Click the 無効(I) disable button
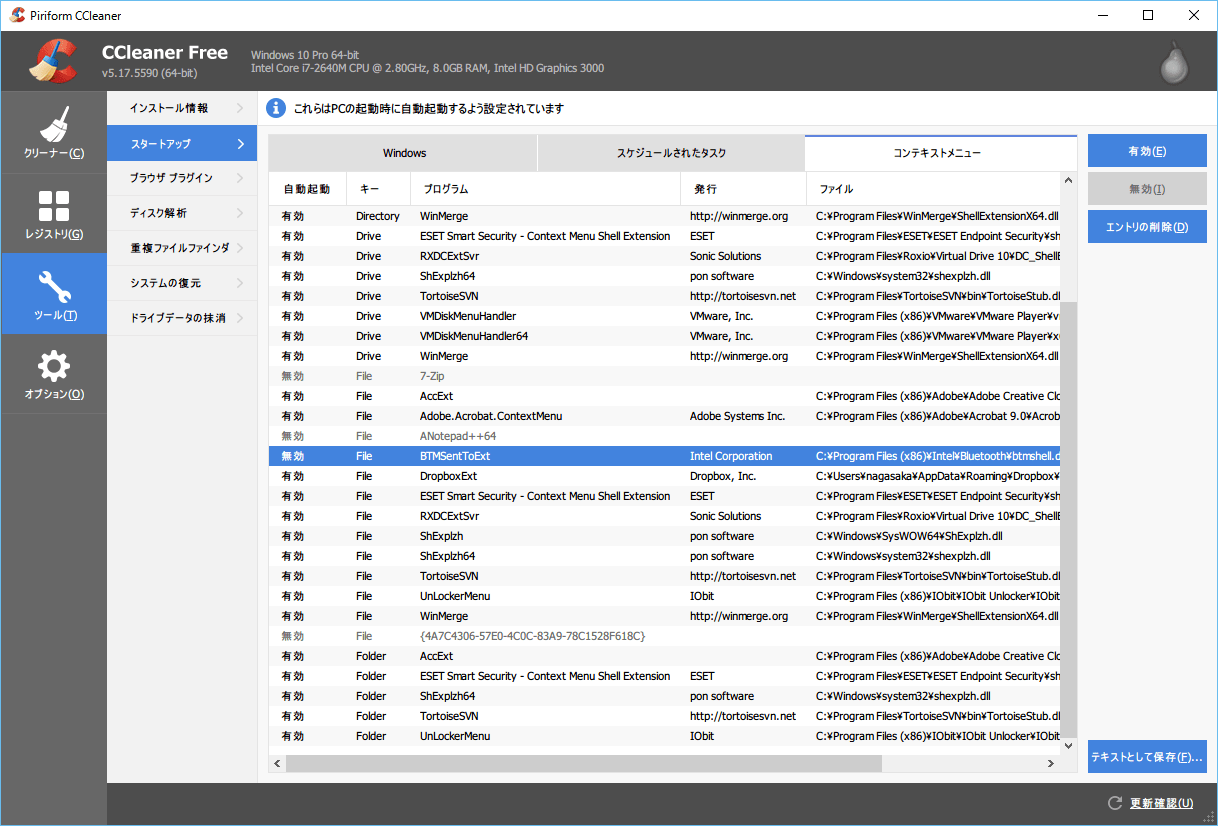Viewport: 1218px width, 826px height. coord(1147,189)
